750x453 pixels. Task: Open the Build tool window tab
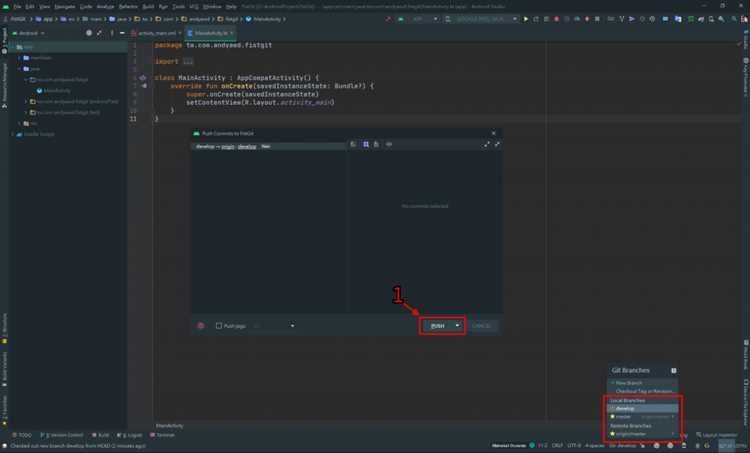click(x=100, y=435)
